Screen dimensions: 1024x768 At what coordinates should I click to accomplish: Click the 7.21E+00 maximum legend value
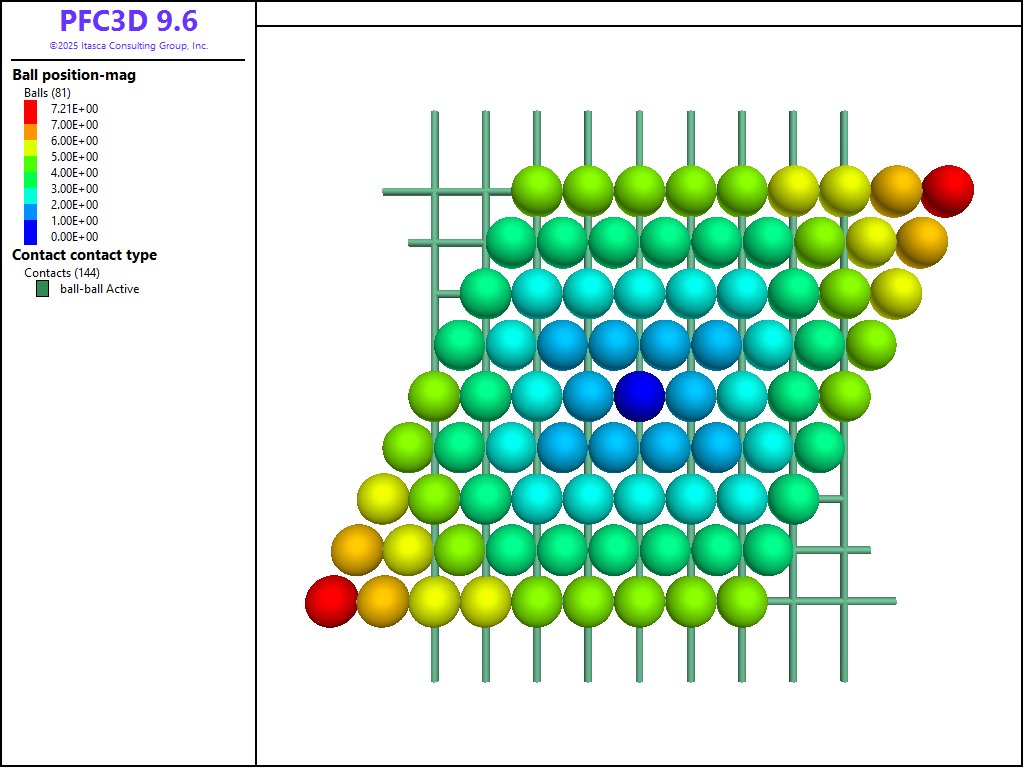(x=74, y=109)
